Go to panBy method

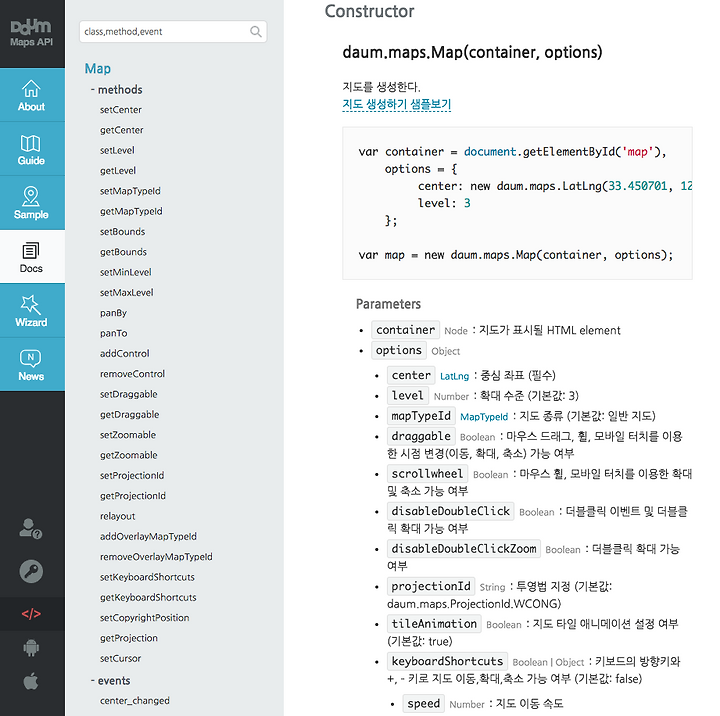point(113,313)
